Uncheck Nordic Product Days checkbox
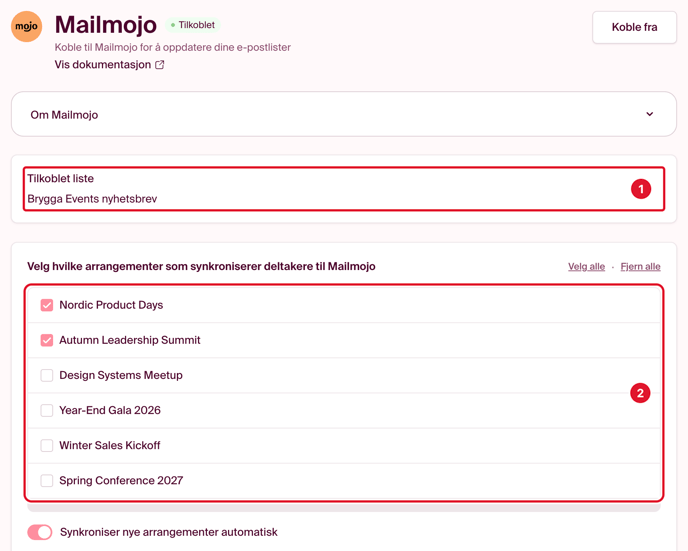Image resolution: width=688 pixels, height=551 pixels. point(47,305)
